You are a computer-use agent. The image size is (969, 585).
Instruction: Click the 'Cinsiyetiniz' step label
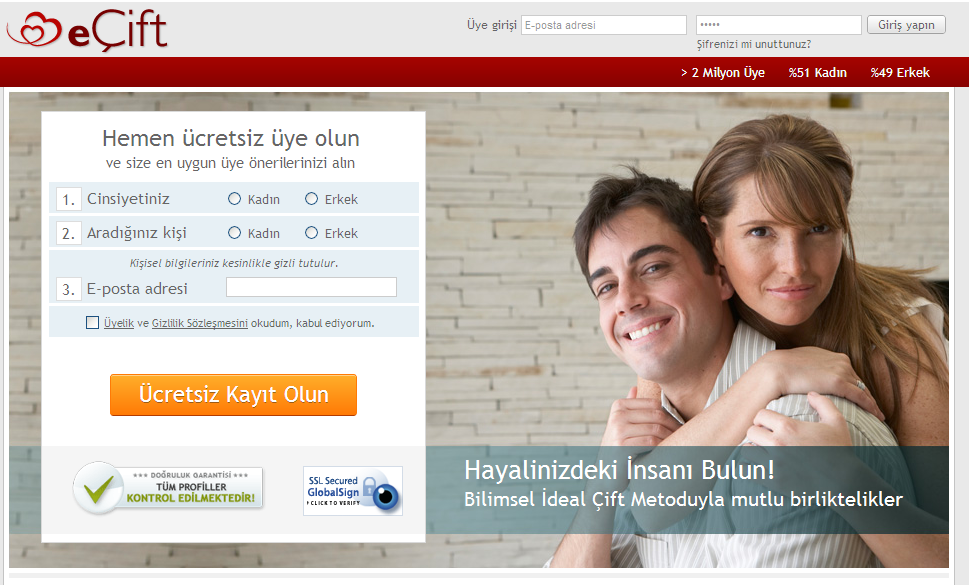(x=128, y=199)
